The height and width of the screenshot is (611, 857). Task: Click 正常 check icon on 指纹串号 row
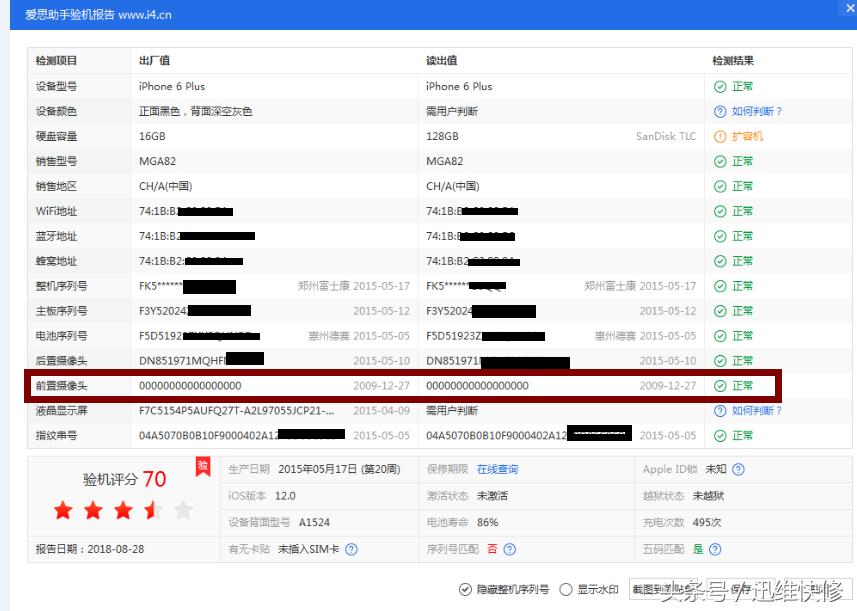point(719,435)
